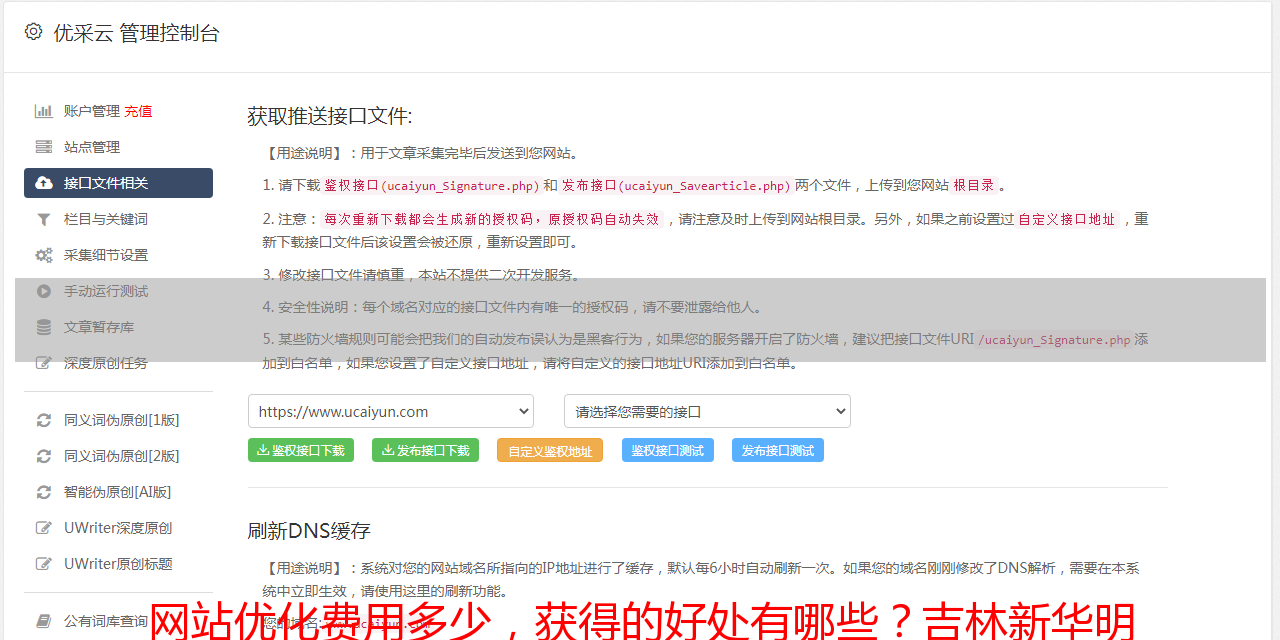The width and height of the screenshot is (1280, 640).
Task: Open UWriter原创标题 page
Action: 118,564
